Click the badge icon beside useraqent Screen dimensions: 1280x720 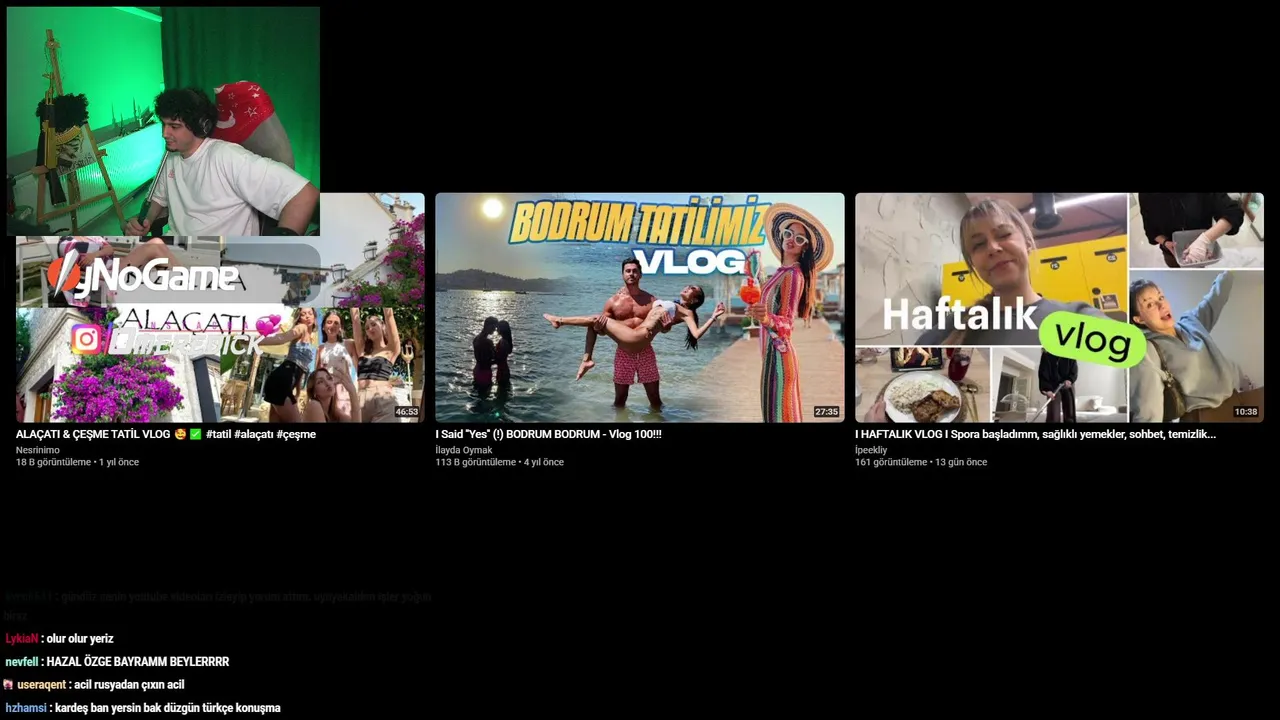coord(9,685)
